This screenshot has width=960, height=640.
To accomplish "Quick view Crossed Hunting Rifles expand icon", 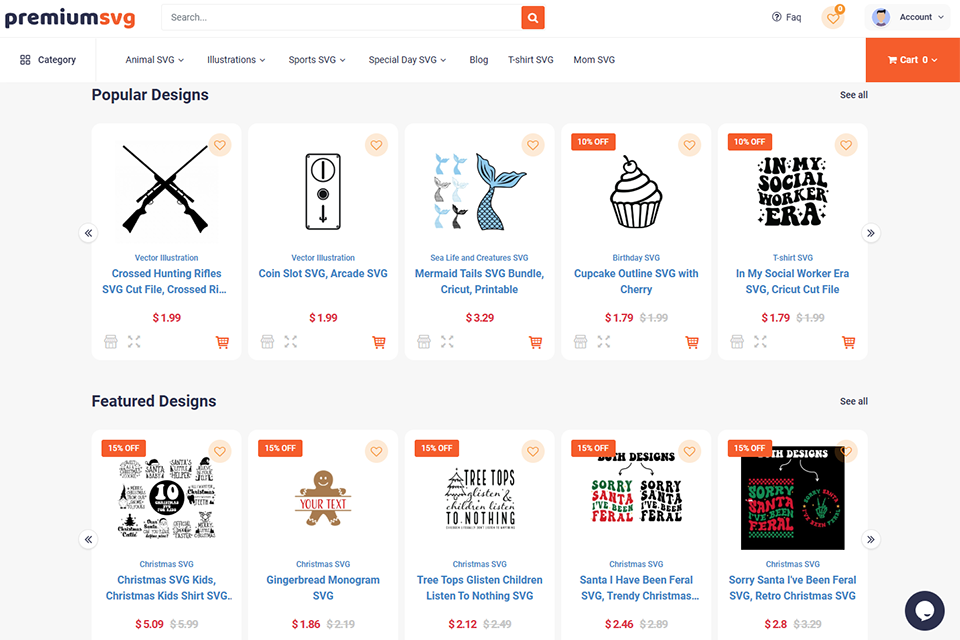I will coord(134,342).
